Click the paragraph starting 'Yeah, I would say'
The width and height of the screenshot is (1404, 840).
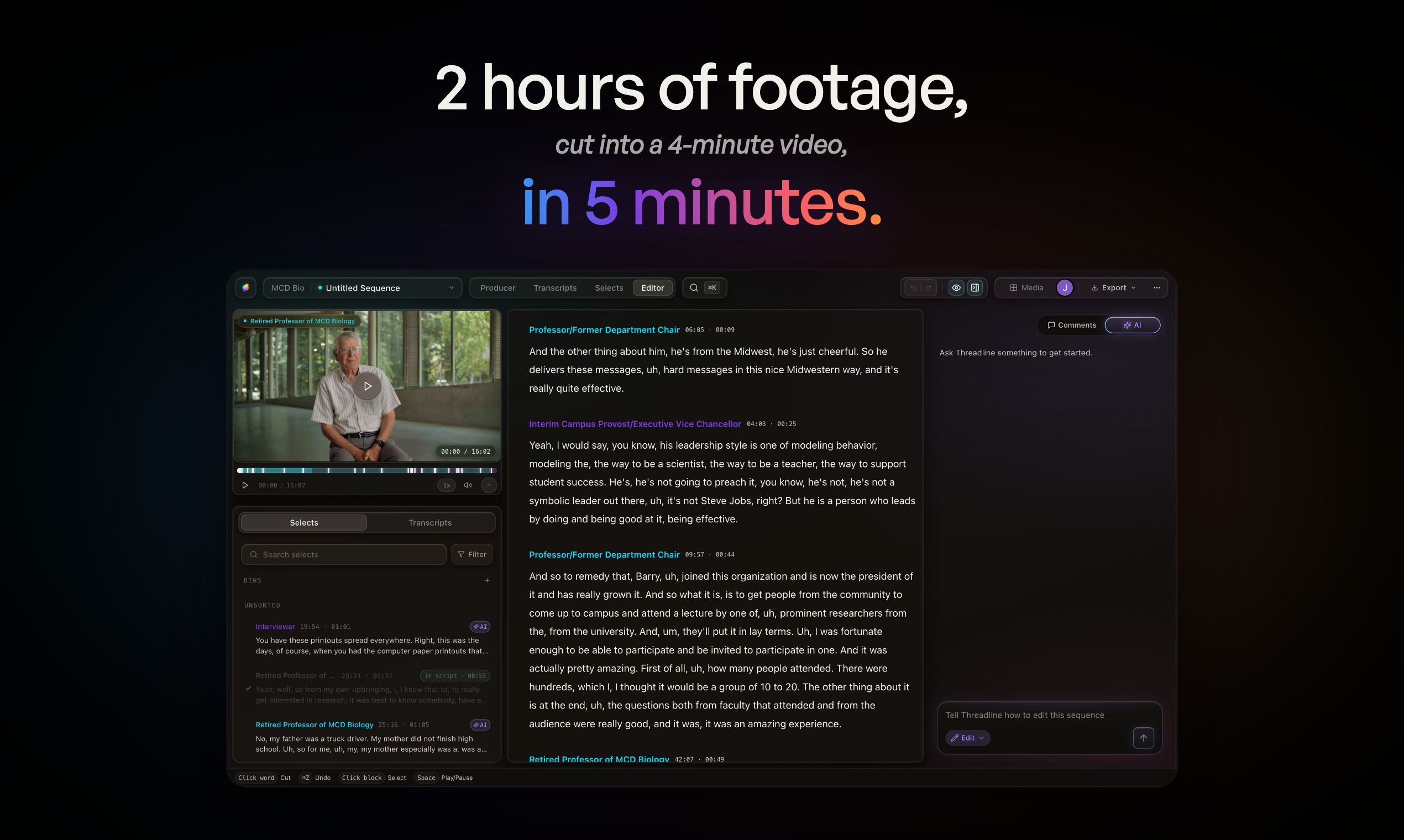coord(722,482)
